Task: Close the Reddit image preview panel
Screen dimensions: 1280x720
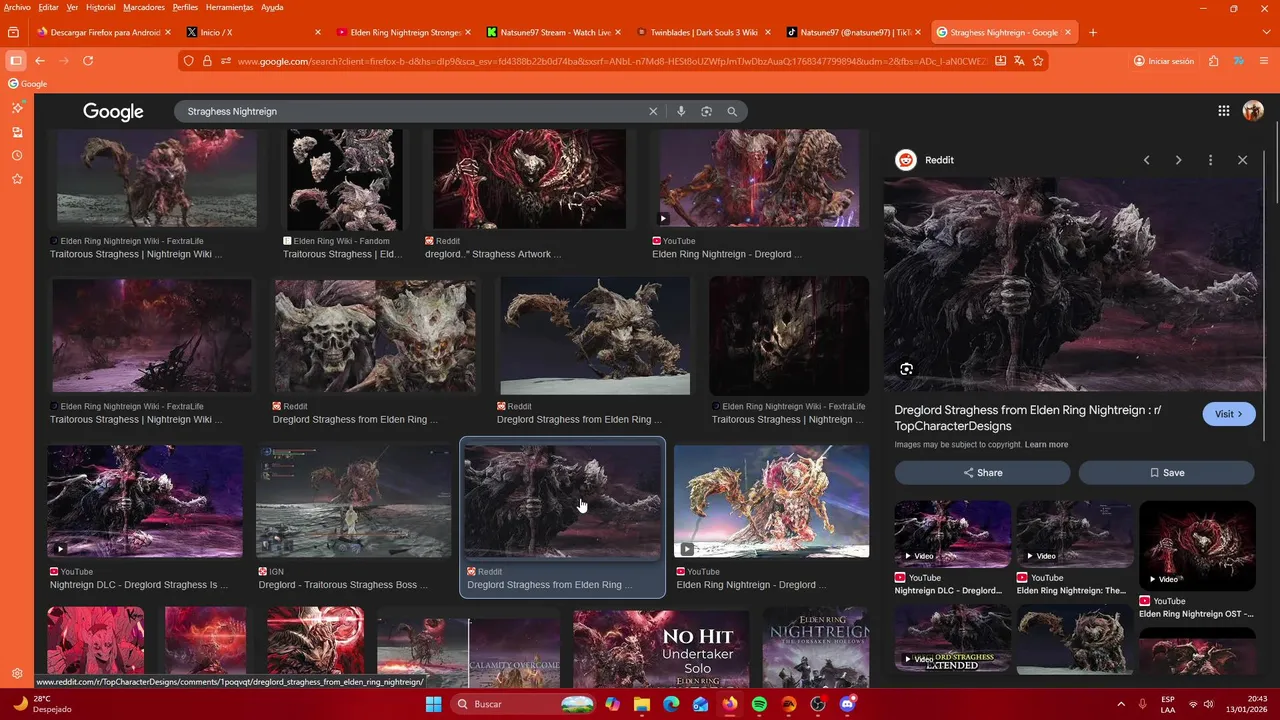Action: point(1242,160)
